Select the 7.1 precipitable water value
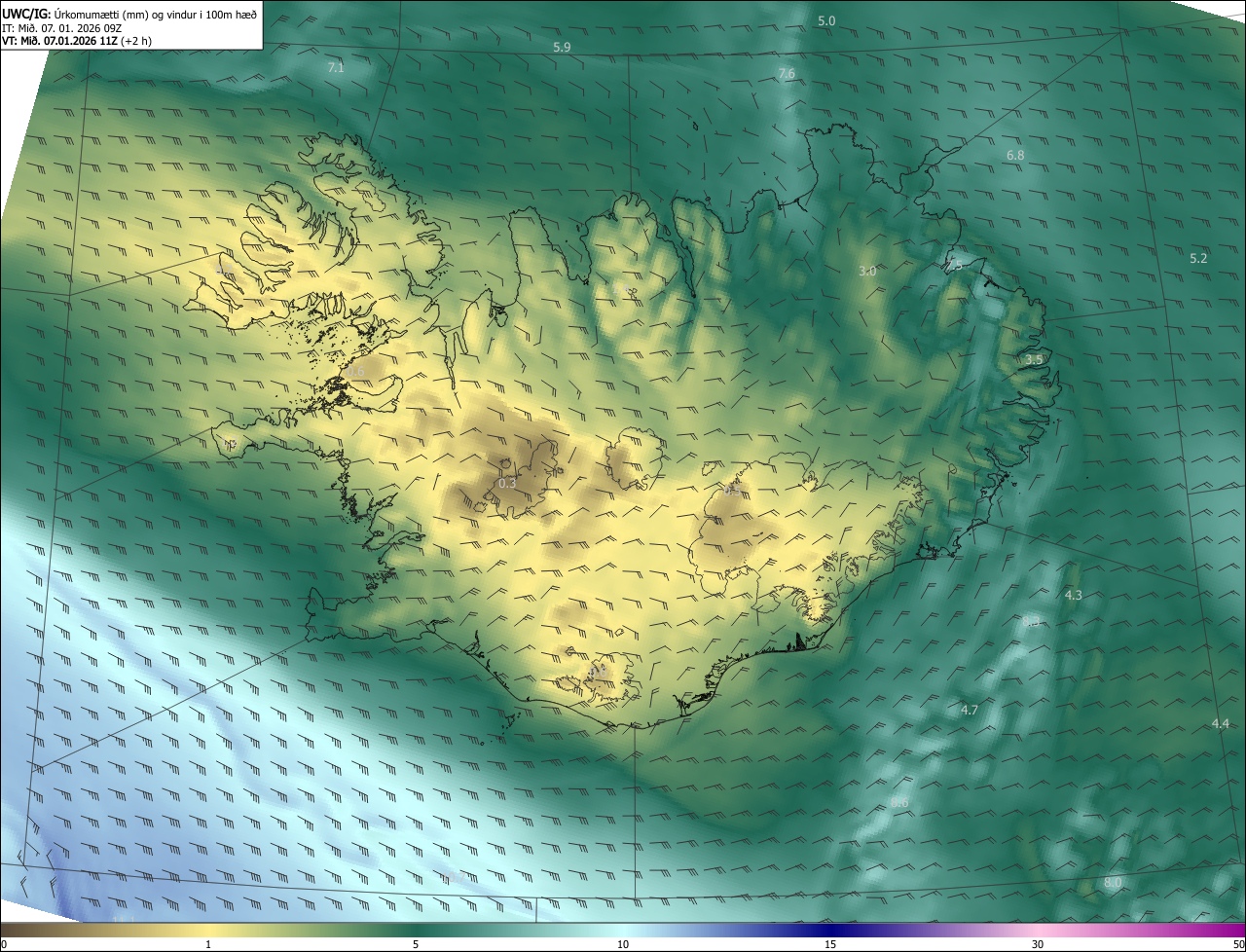The image size is (1246, 952). (x=336, y=68)
